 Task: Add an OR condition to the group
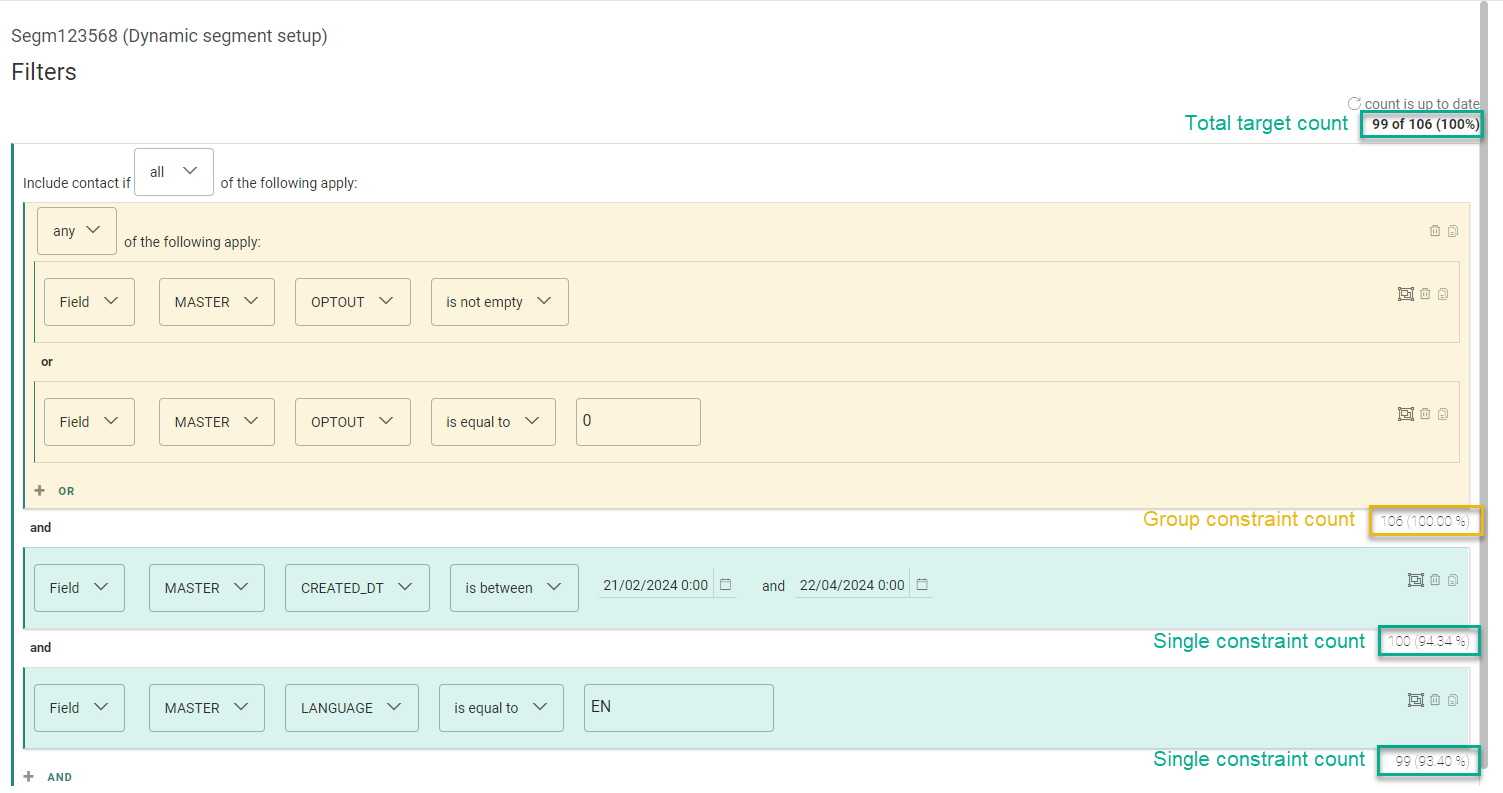(x=55, y=491)
